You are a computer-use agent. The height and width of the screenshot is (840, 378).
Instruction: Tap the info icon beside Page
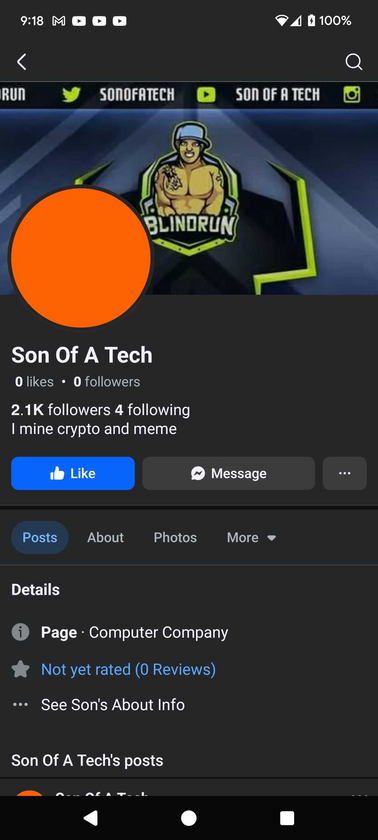pyautogui.click(x=20, y=632)
